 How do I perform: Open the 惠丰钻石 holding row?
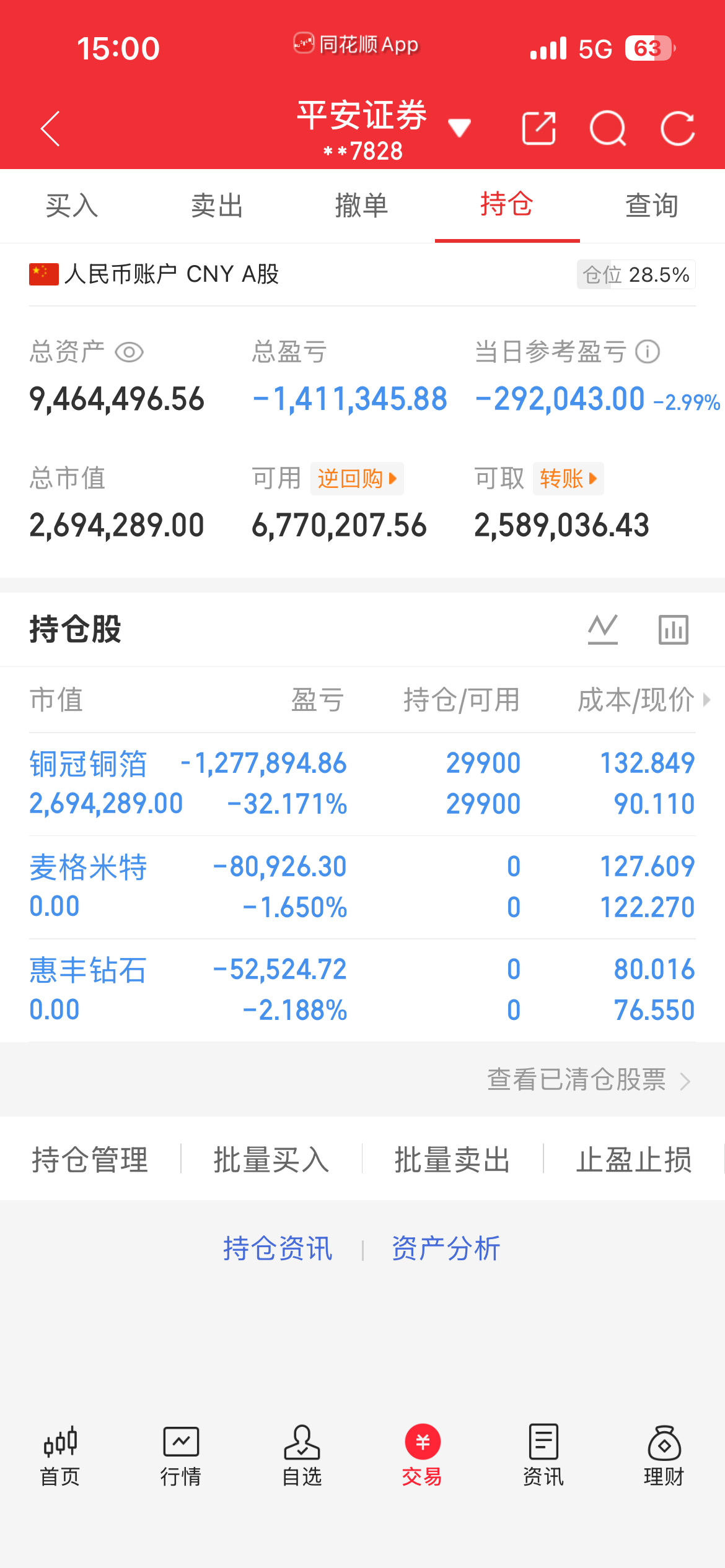coord(362,990)
